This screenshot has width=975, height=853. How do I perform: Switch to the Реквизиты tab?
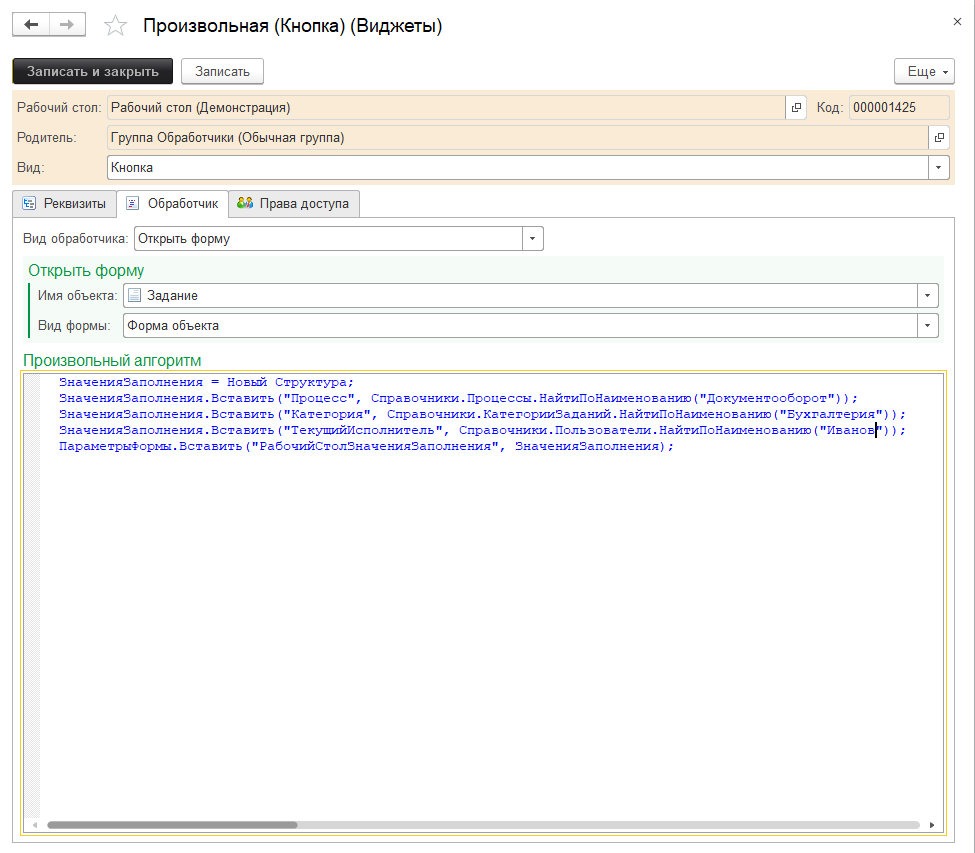click(x=65, y=204)
